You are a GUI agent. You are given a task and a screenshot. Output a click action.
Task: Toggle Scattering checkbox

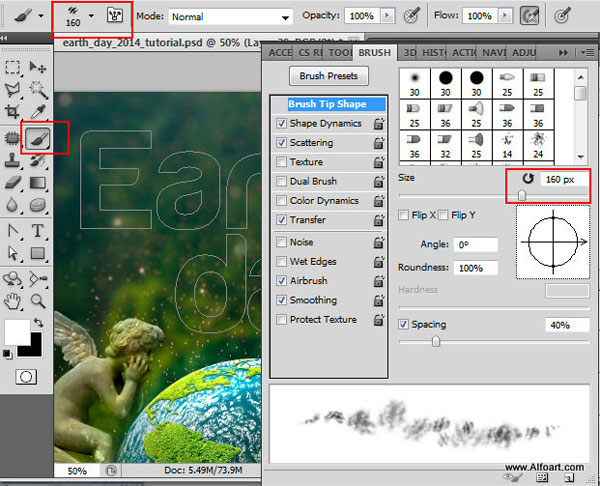tap(281, 142)
